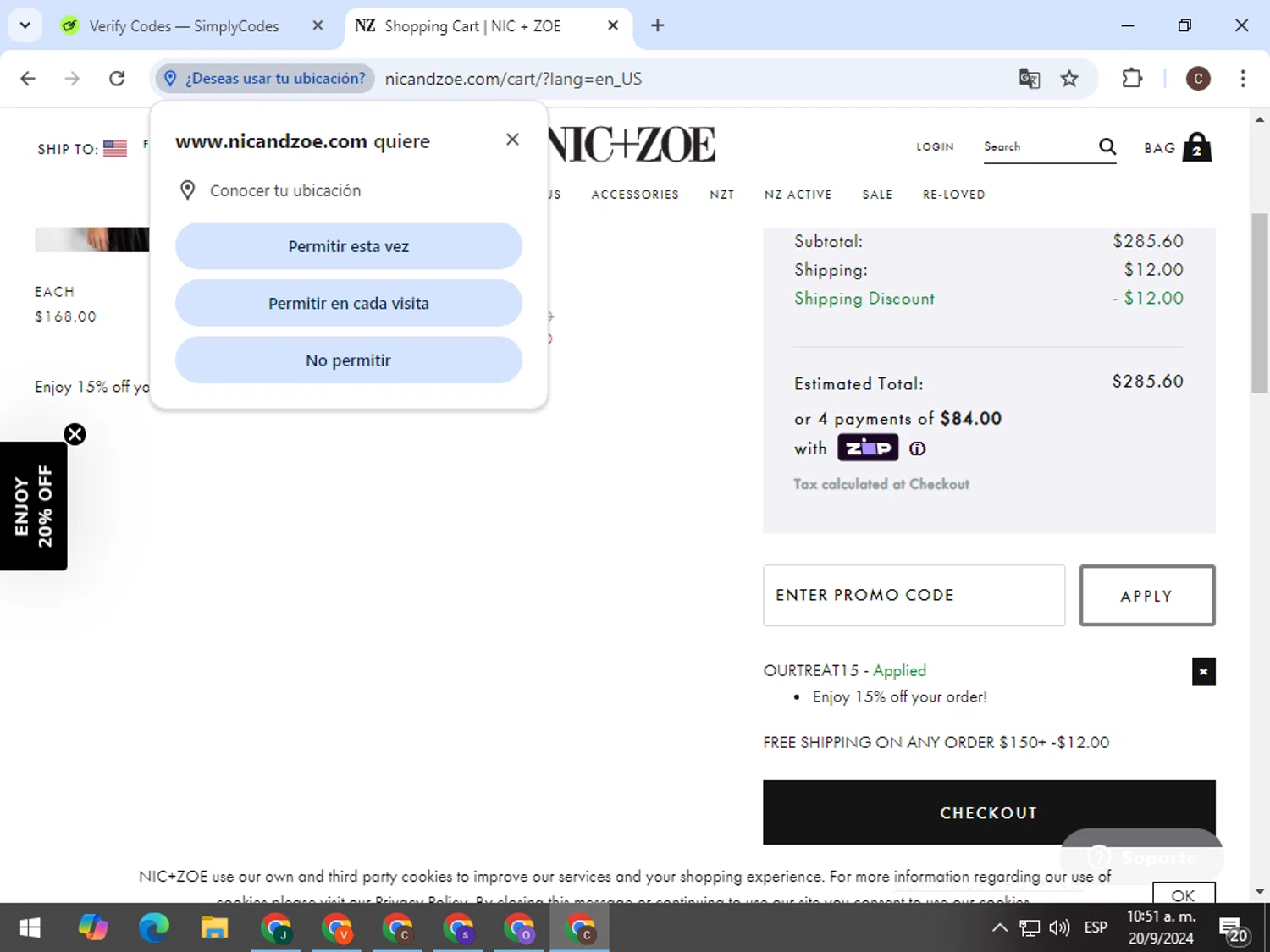Click the scrollbar up arrow

click(1260, 119)
